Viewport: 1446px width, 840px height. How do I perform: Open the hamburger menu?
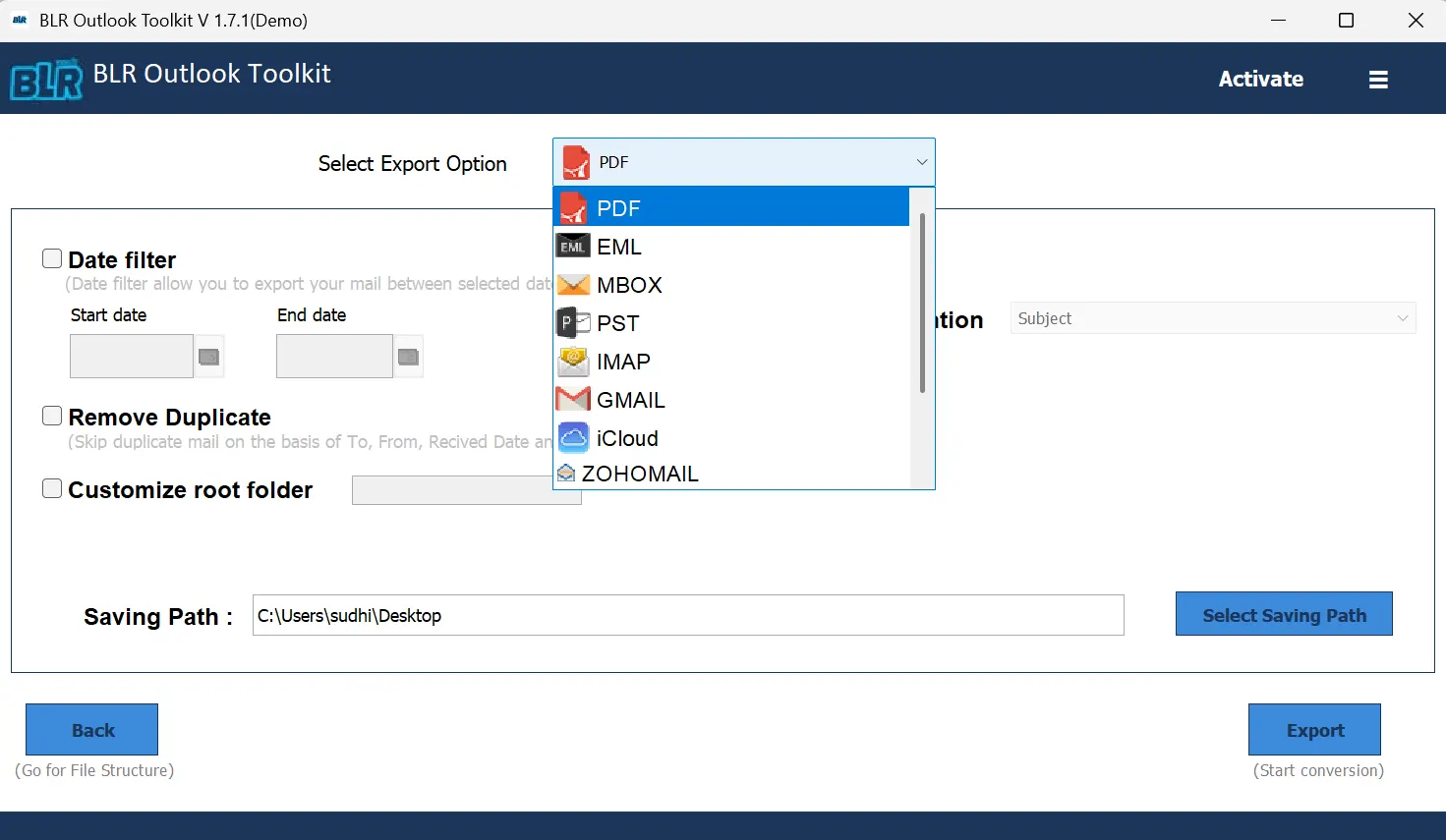[x=1378, y=79]
